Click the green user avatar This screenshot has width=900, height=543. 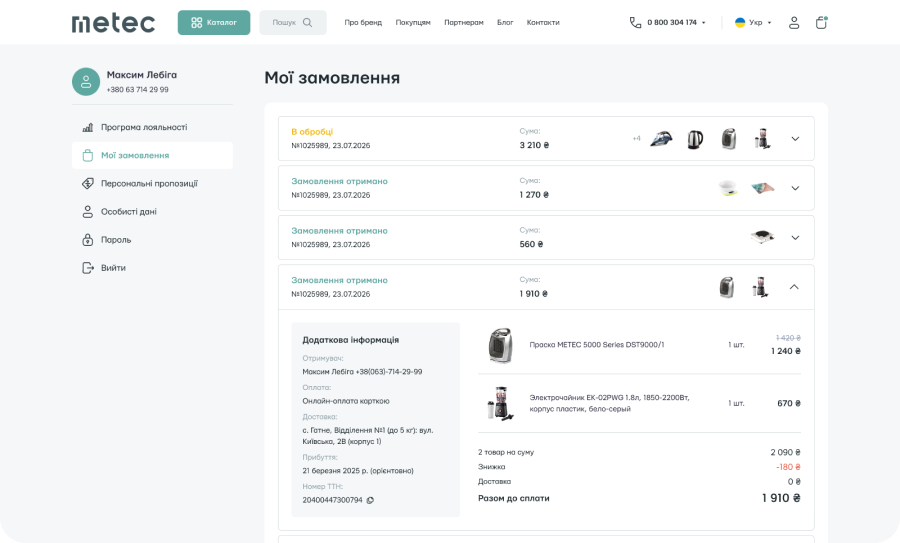tap(86, 82)
